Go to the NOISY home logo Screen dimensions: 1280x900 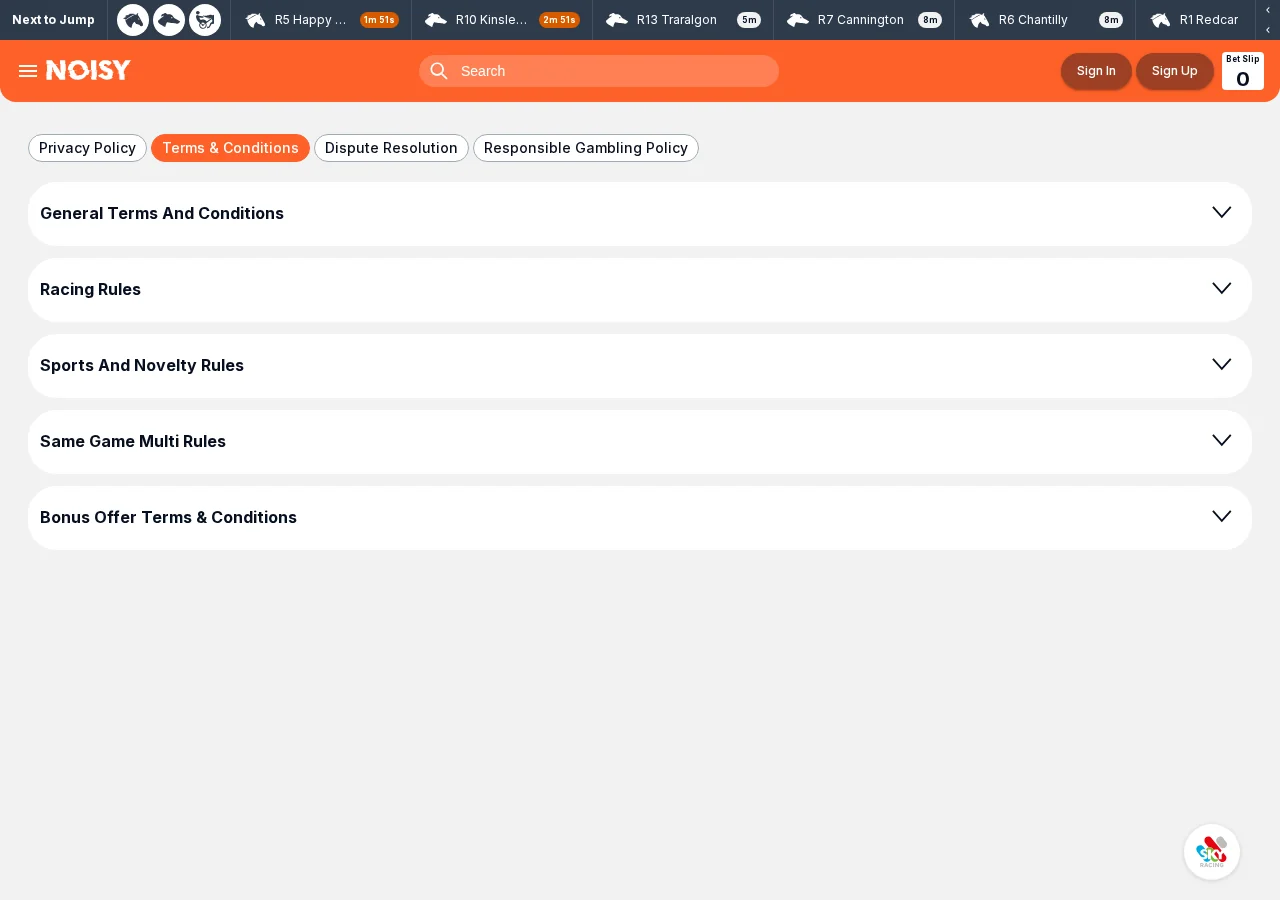pos(88,70)
